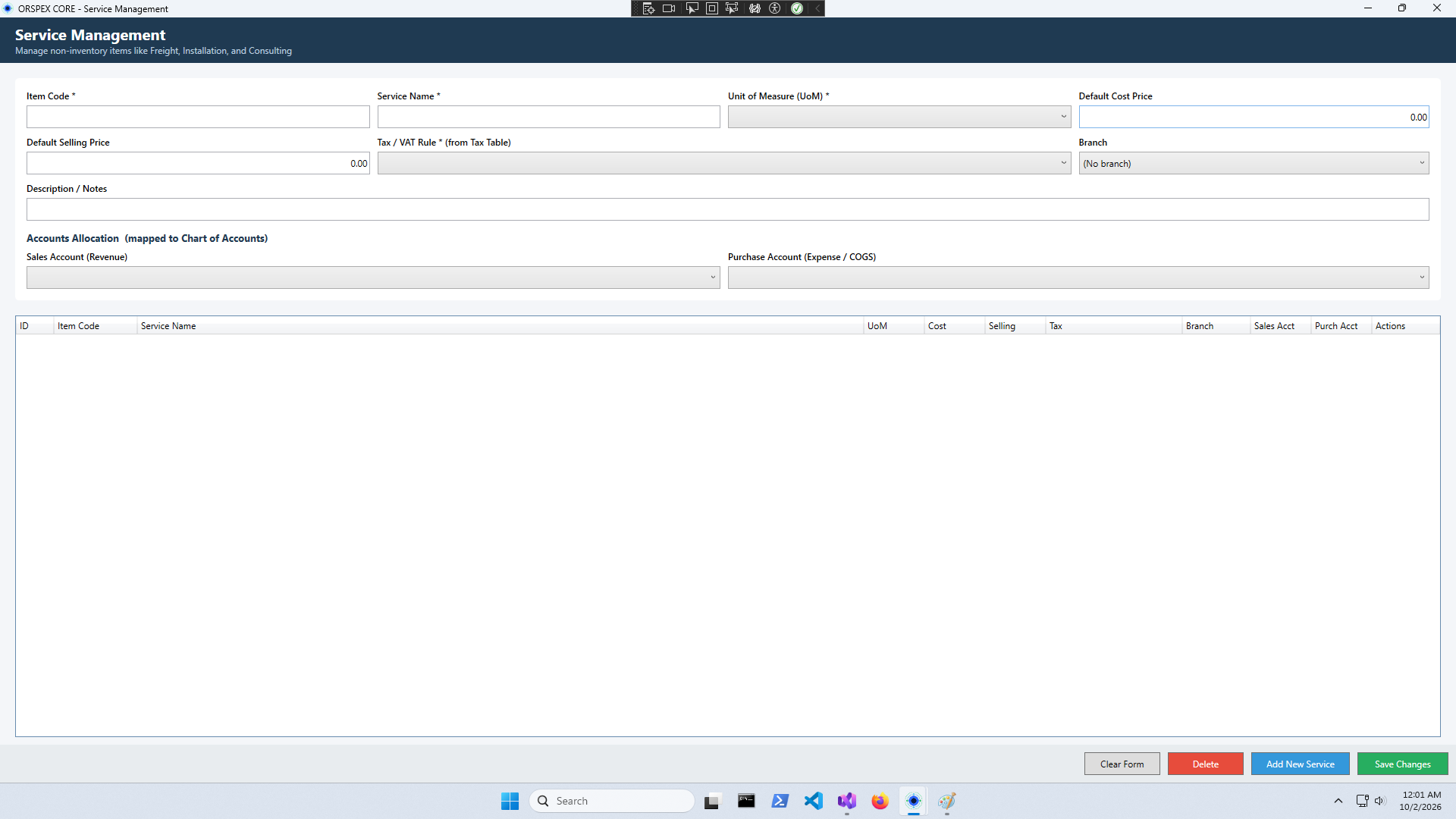1456x819 pixels.
Task: Open the Branch dropdown showing (No branch)
Action: (x=1254, y=163)
